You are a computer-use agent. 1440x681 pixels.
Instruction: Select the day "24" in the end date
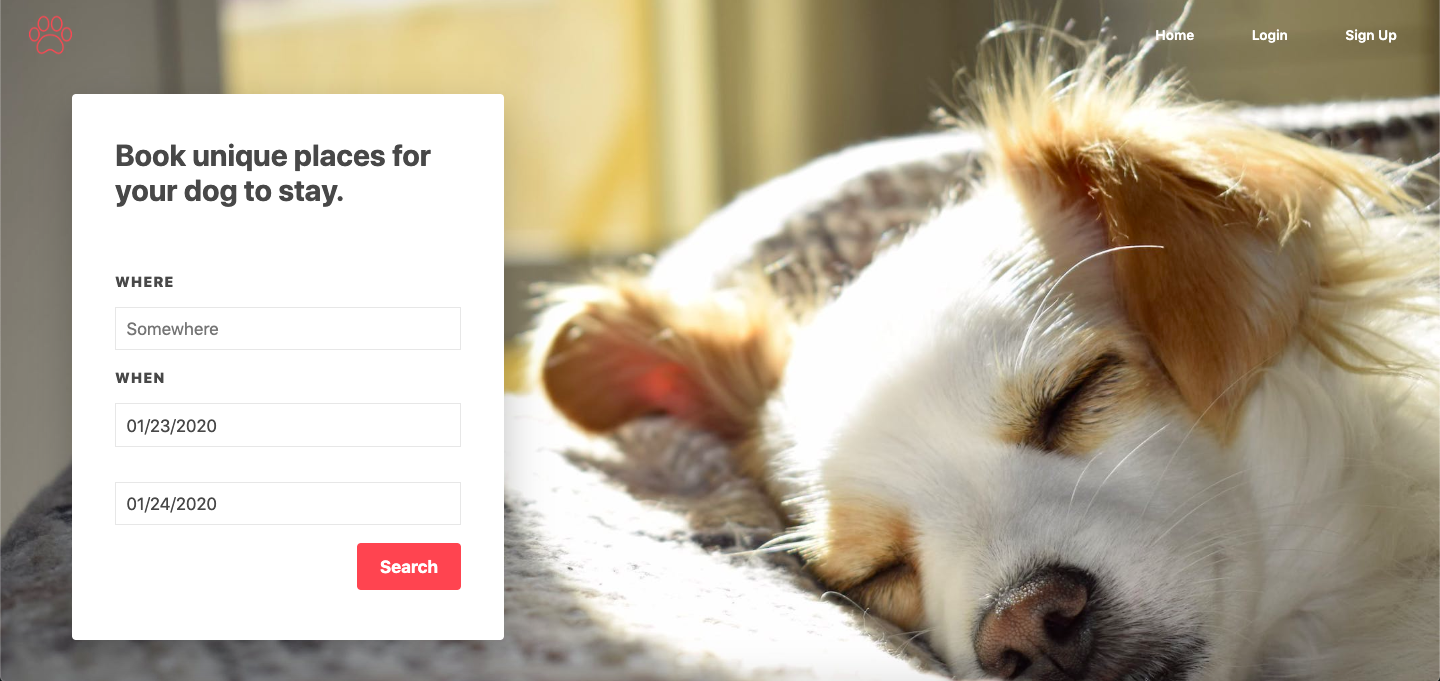point(161,504)
